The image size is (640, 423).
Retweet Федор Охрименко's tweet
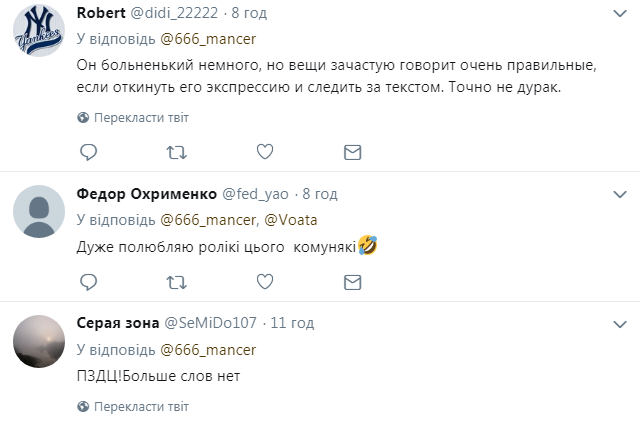click(176, 282)
